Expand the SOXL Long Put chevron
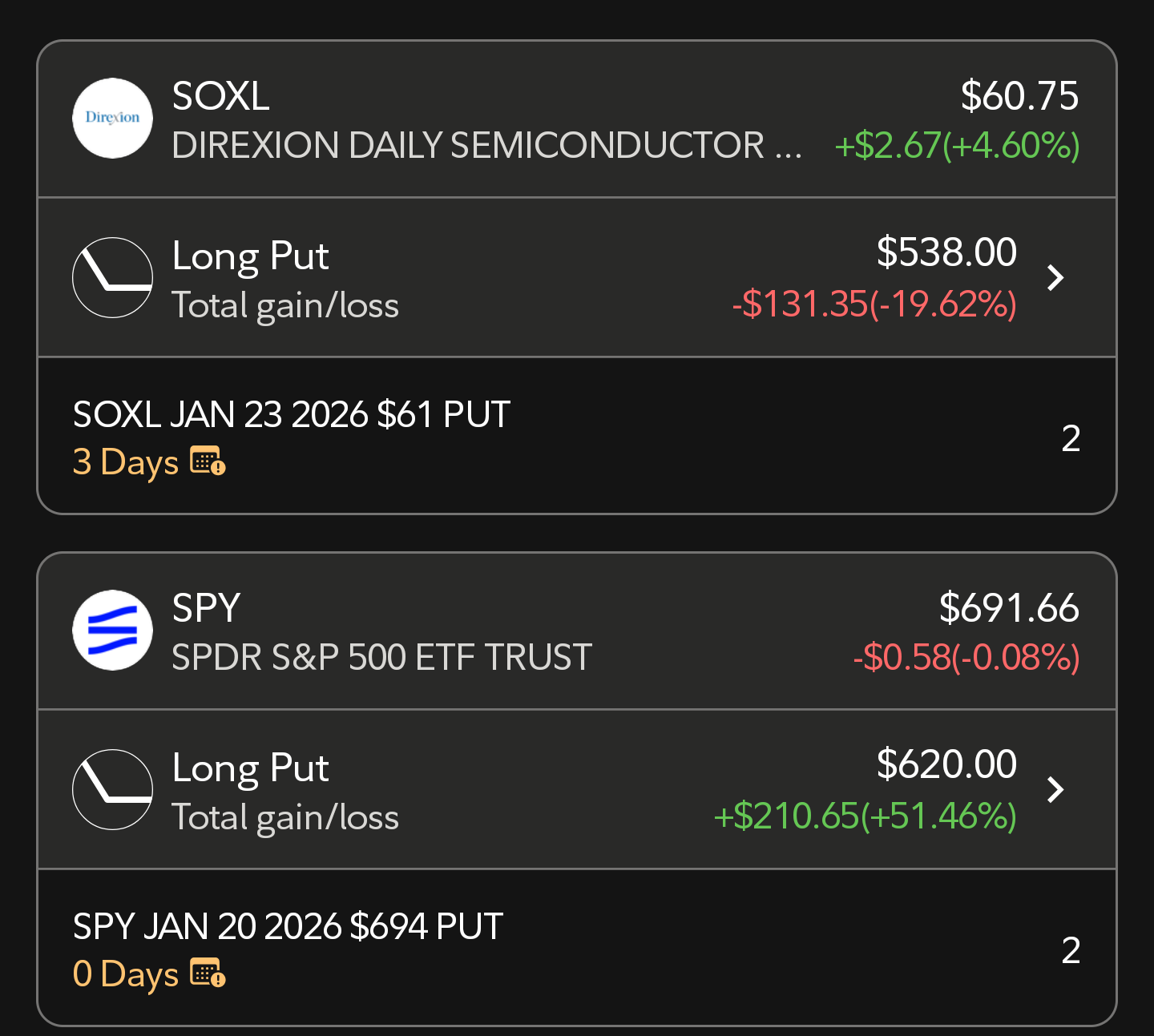 point(1055,278)
